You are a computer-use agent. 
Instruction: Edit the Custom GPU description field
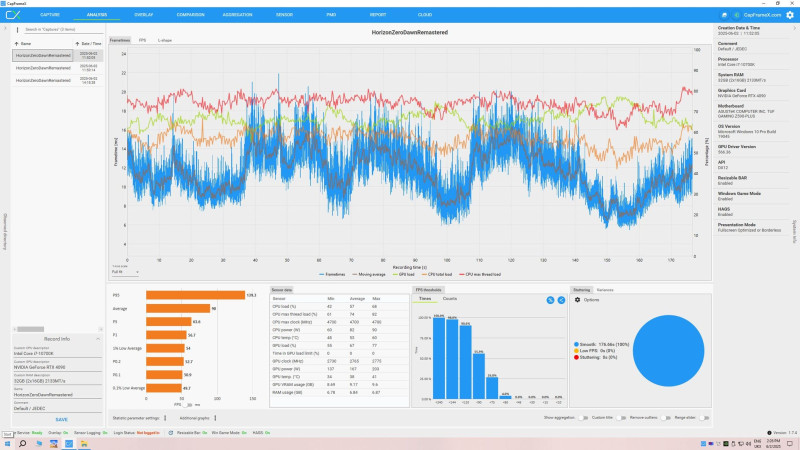pyautogui.click(x=57, y=367)
